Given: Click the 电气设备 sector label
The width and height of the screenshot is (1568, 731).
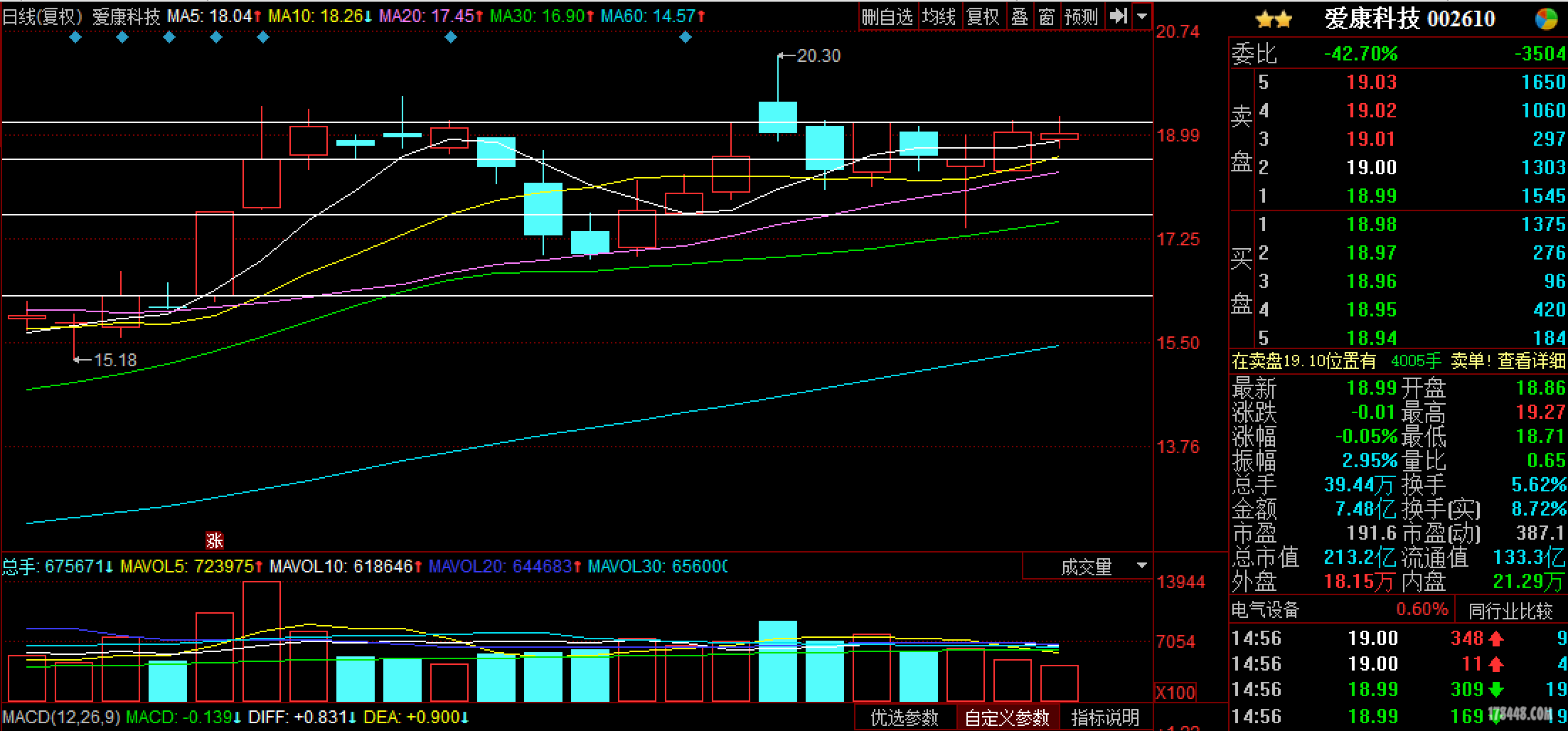Looking at the screenshot, I should click(1266, 609).
